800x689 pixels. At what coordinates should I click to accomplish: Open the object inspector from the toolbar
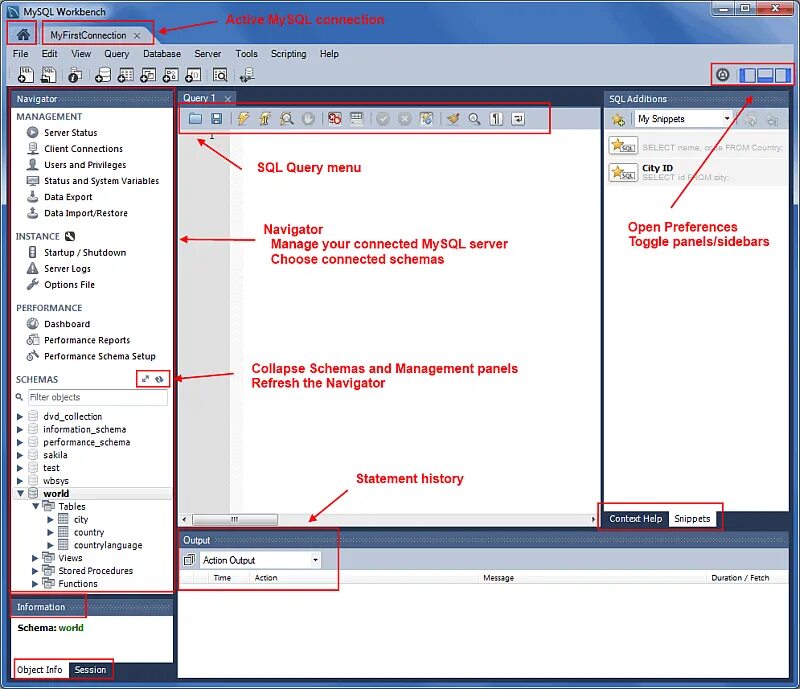(74, 75)
